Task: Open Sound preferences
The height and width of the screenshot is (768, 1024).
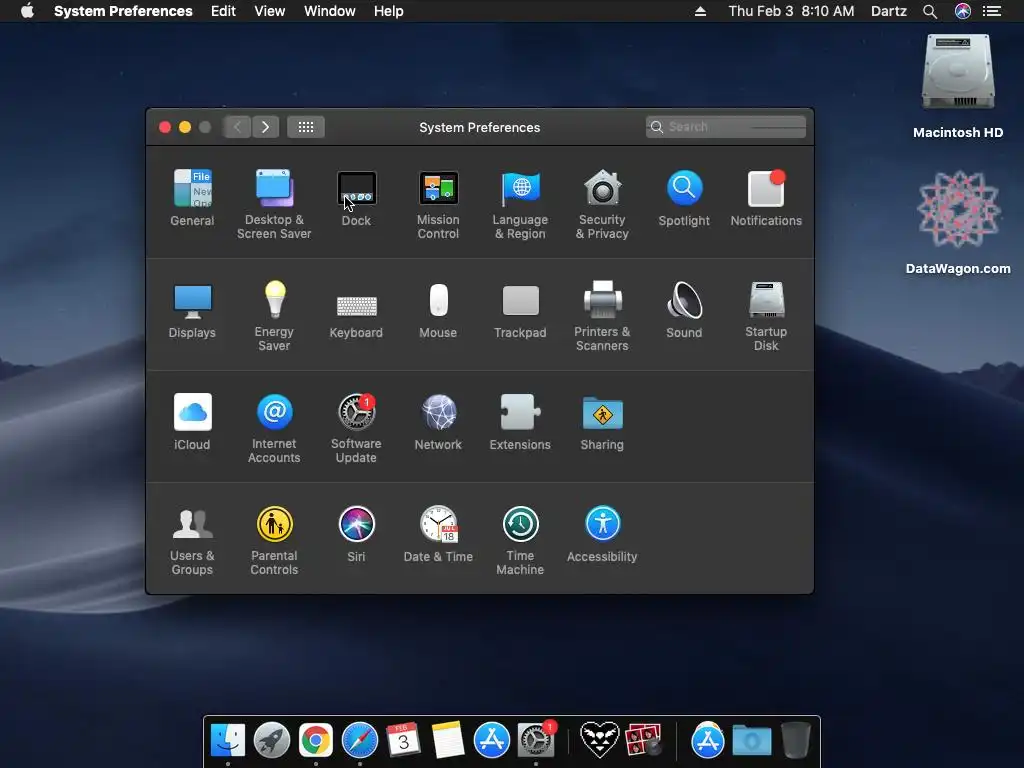Action: (684, 310)
